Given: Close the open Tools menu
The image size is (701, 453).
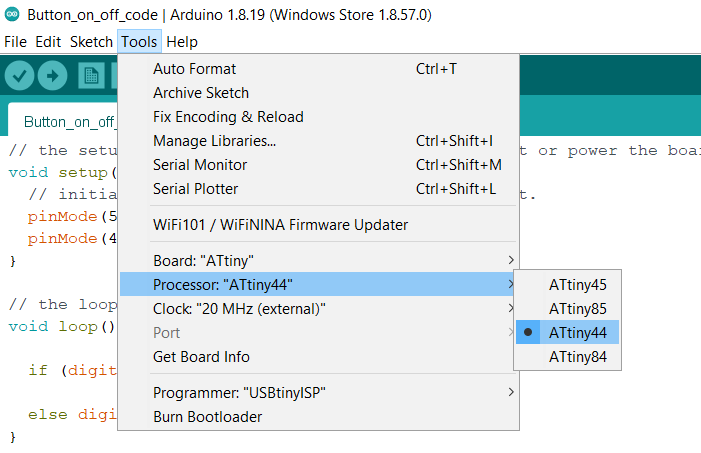Looking at the screenshot, I should coord(139,42).
